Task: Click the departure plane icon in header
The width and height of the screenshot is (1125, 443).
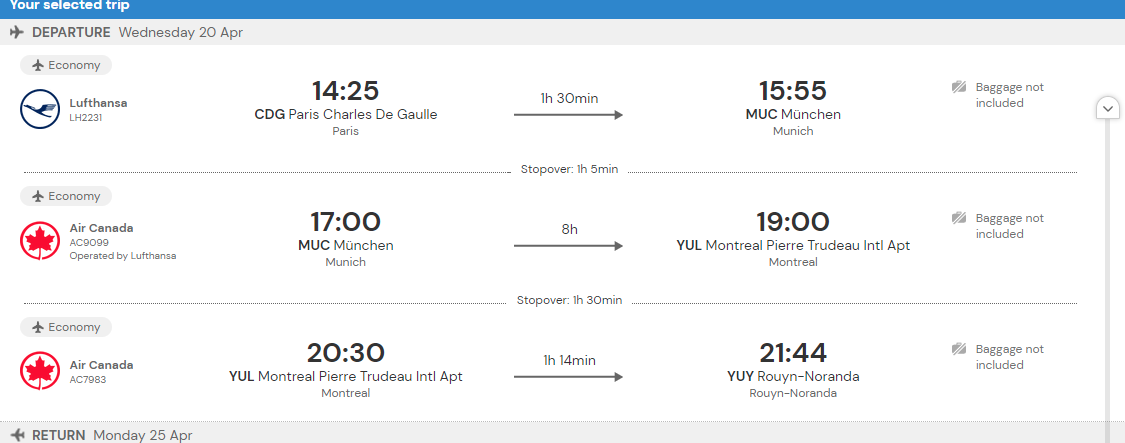Action: (17, 32)
